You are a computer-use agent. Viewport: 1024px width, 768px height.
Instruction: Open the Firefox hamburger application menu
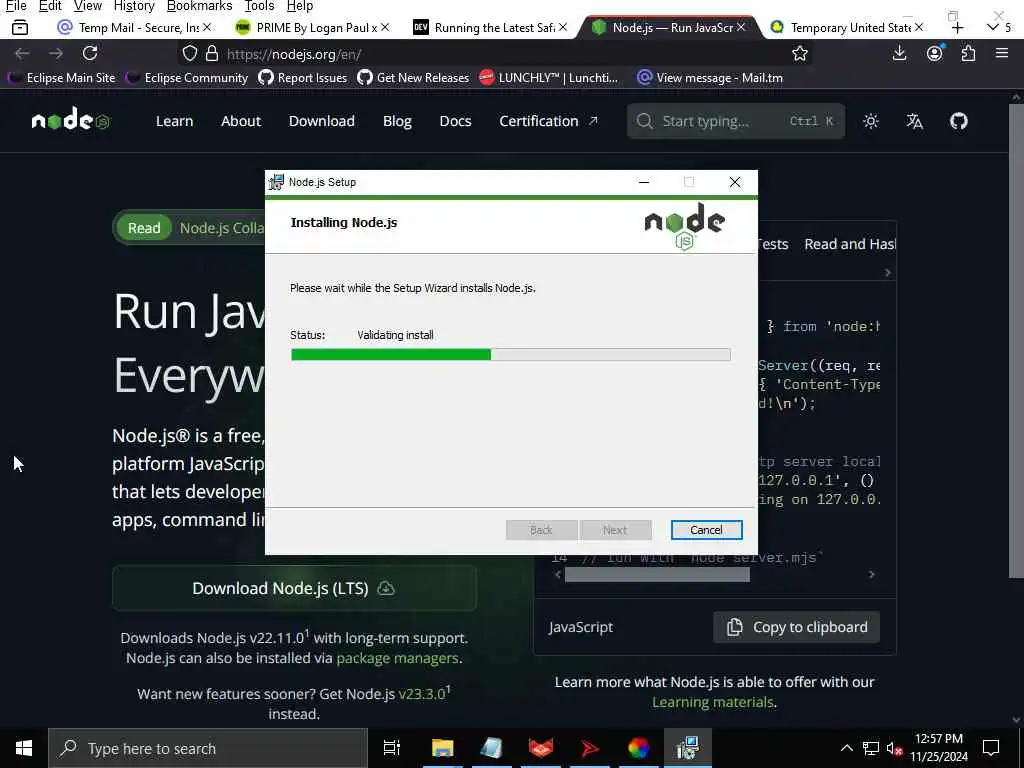(x=1002, y=53)
